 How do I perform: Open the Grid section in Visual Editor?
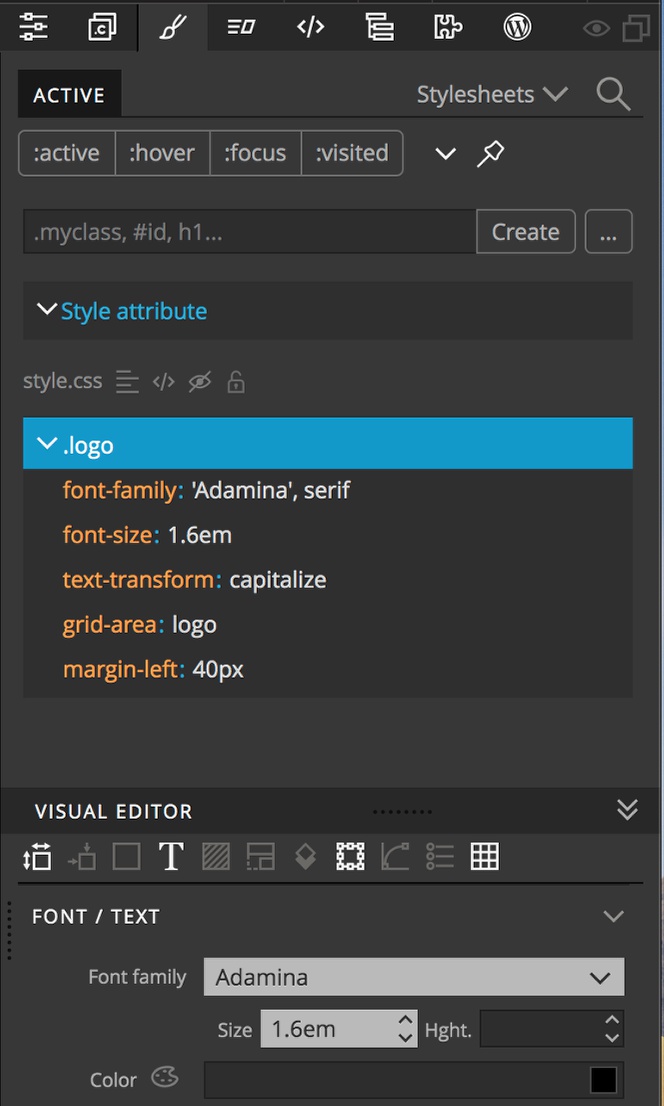tap(485, 857)
